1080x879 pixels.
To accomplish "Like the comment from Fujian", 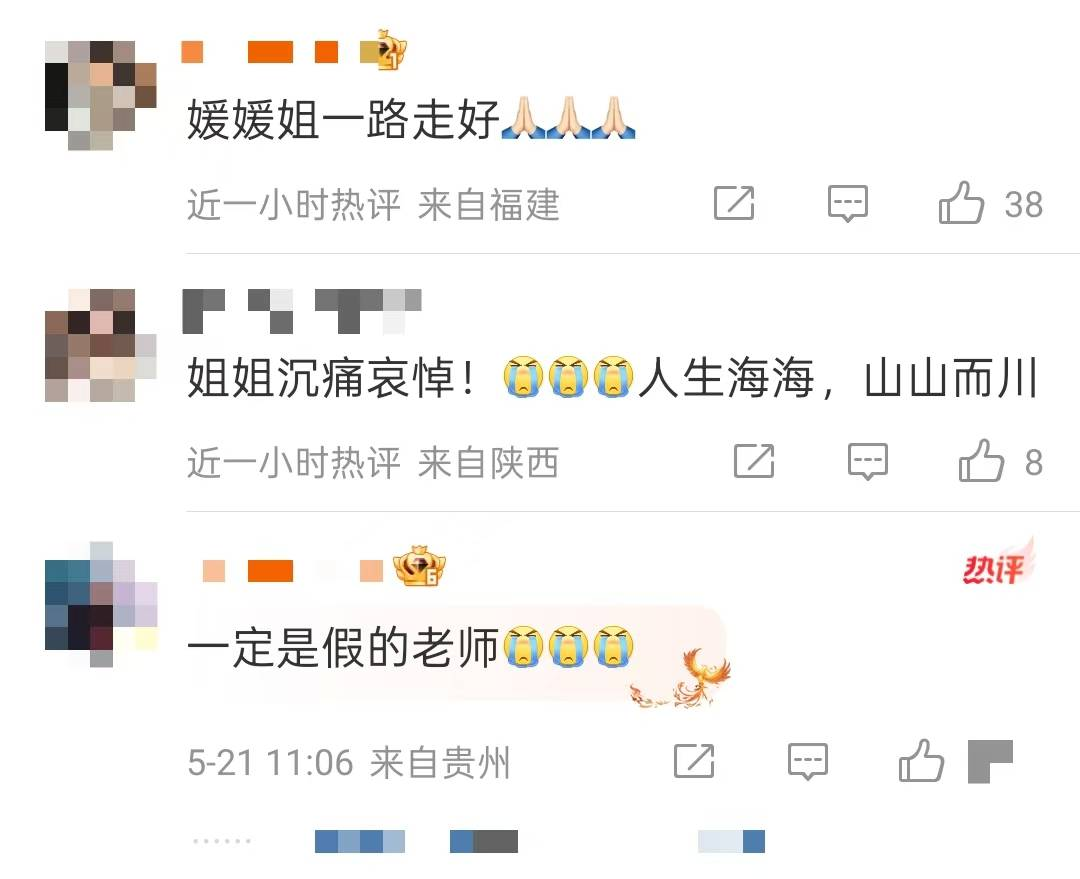I will pyautogui.click(x=961, y=203).
